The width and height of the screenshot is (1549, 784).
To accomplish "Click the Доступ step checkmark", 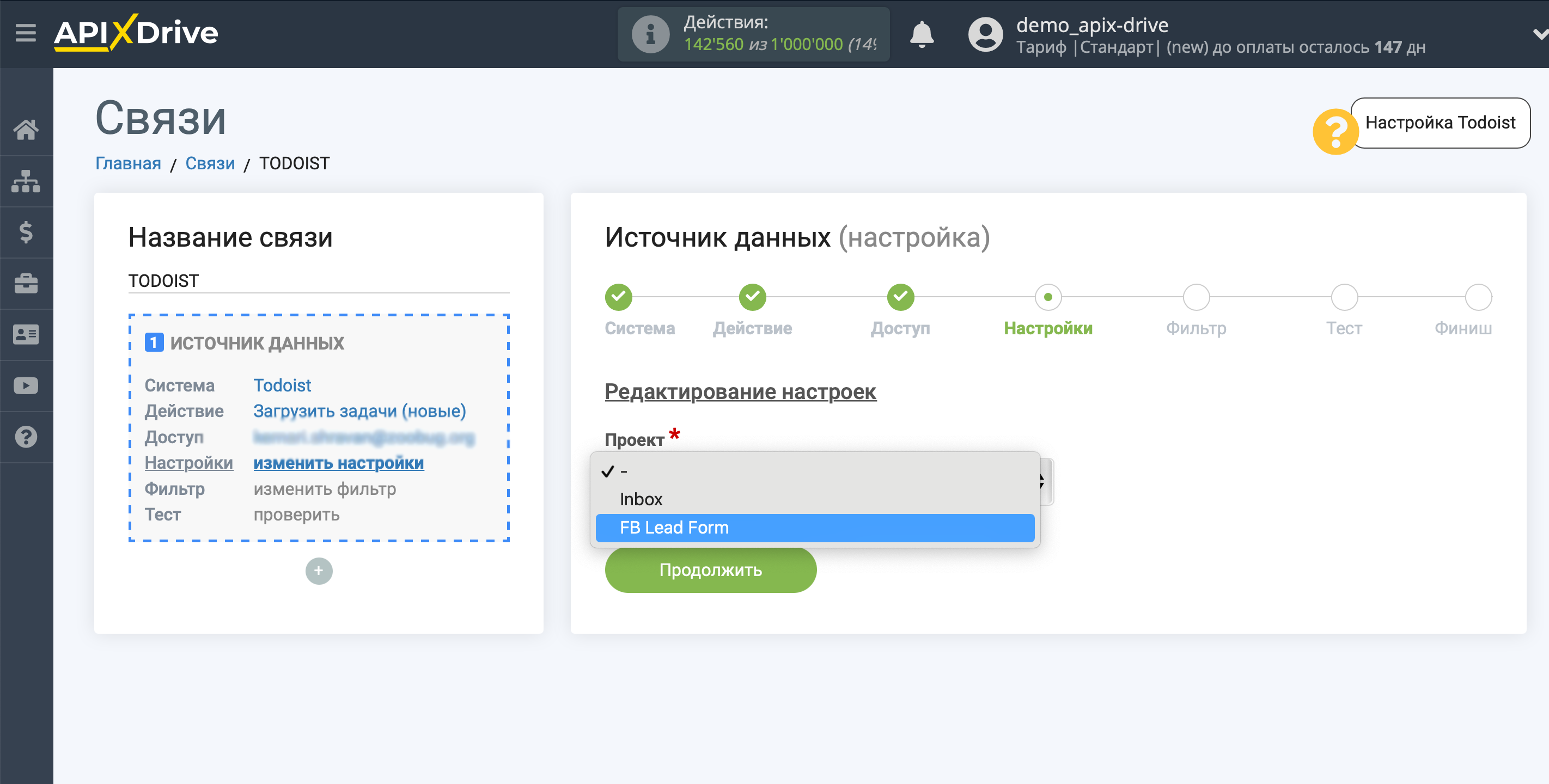I will click(x=900, y=297).
